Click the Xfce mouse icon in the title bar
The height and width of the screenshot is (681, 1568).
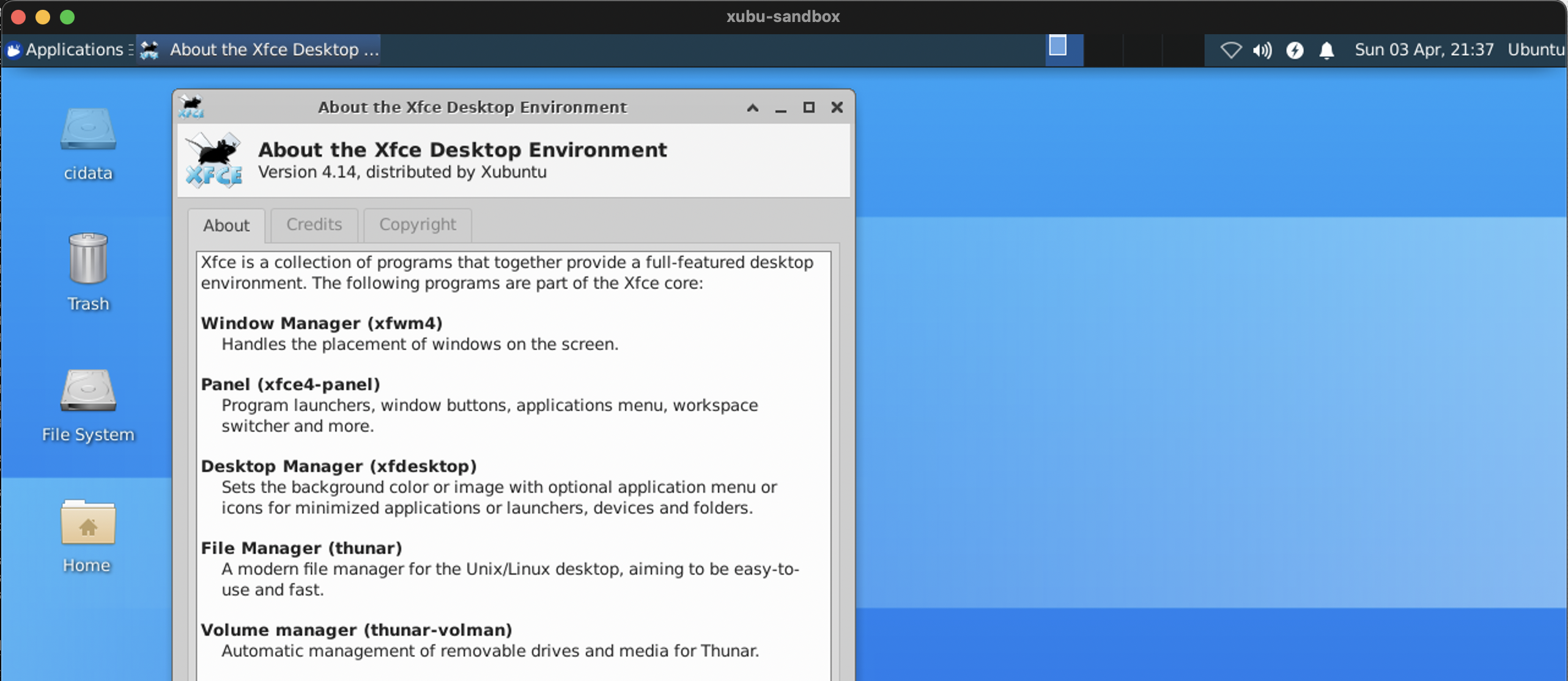(x=191, y=107)
